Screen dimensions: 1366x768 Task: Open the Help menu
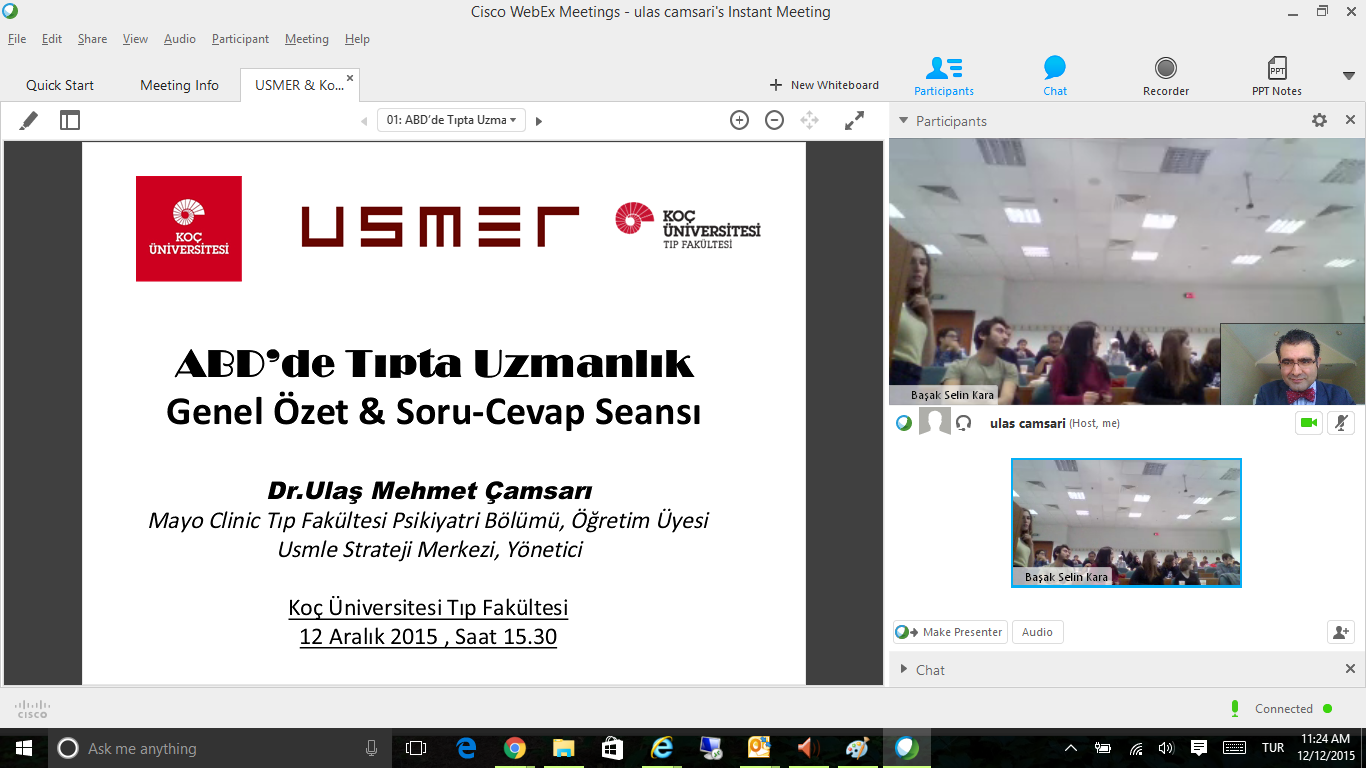tap(357, 39)
